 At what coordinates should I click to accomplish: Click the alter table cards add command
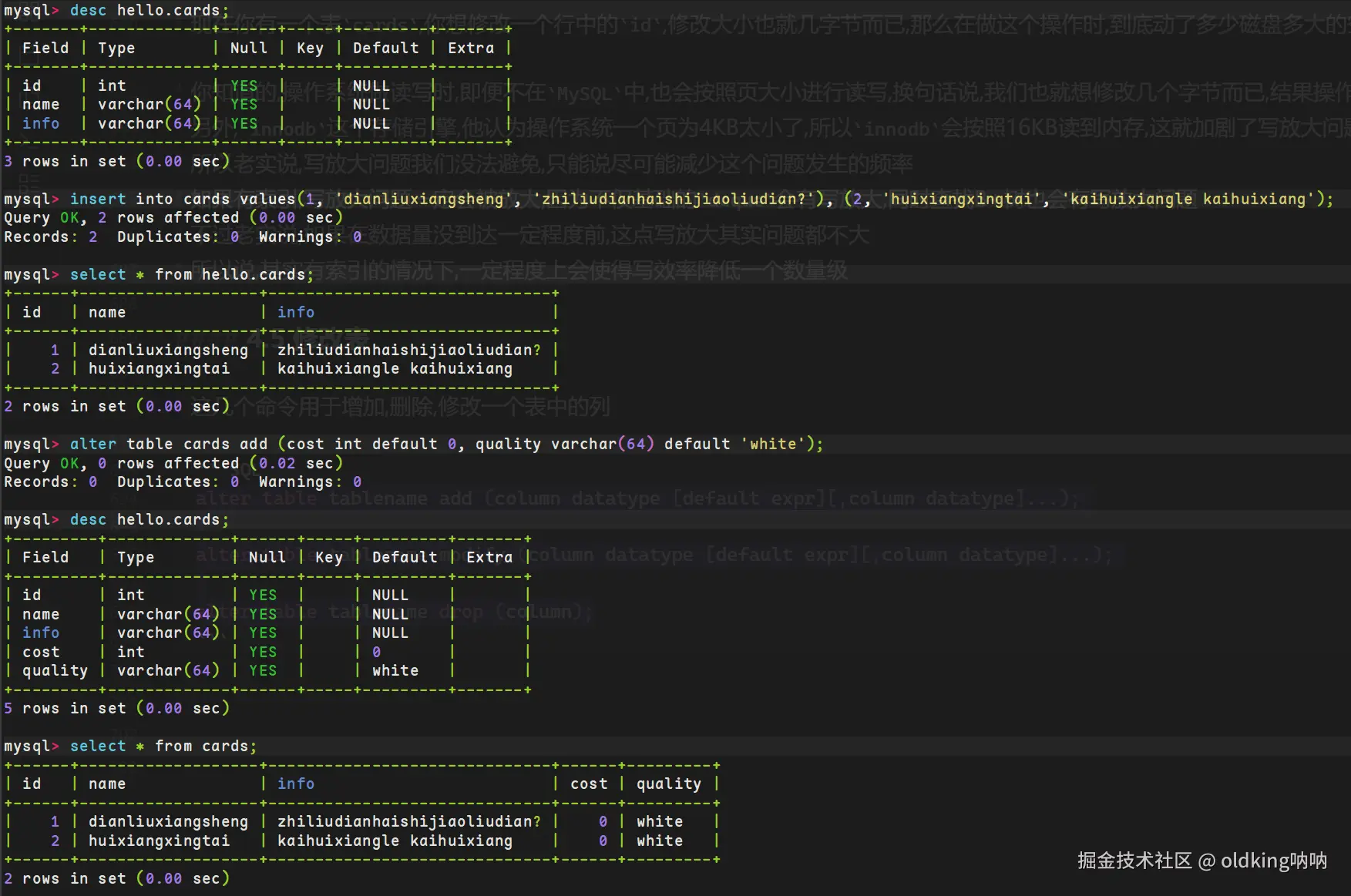click(x=168, y=444)
